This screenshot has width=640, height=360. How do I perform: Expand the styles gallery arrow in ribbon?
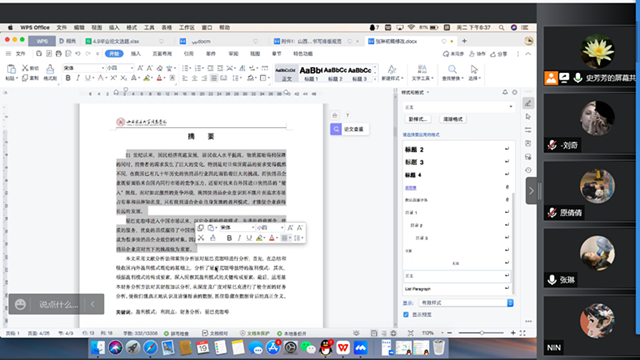(375, 78)
